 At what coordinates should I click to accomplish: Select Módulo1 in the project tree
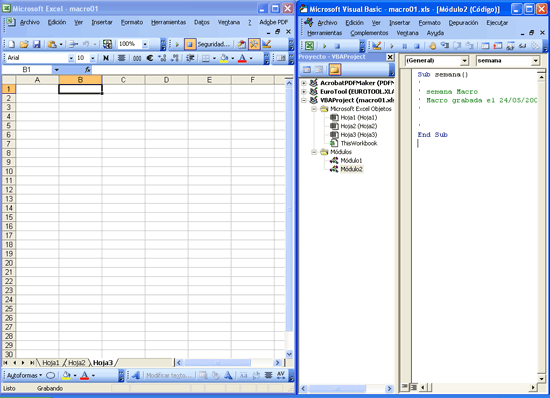(351, 160)
